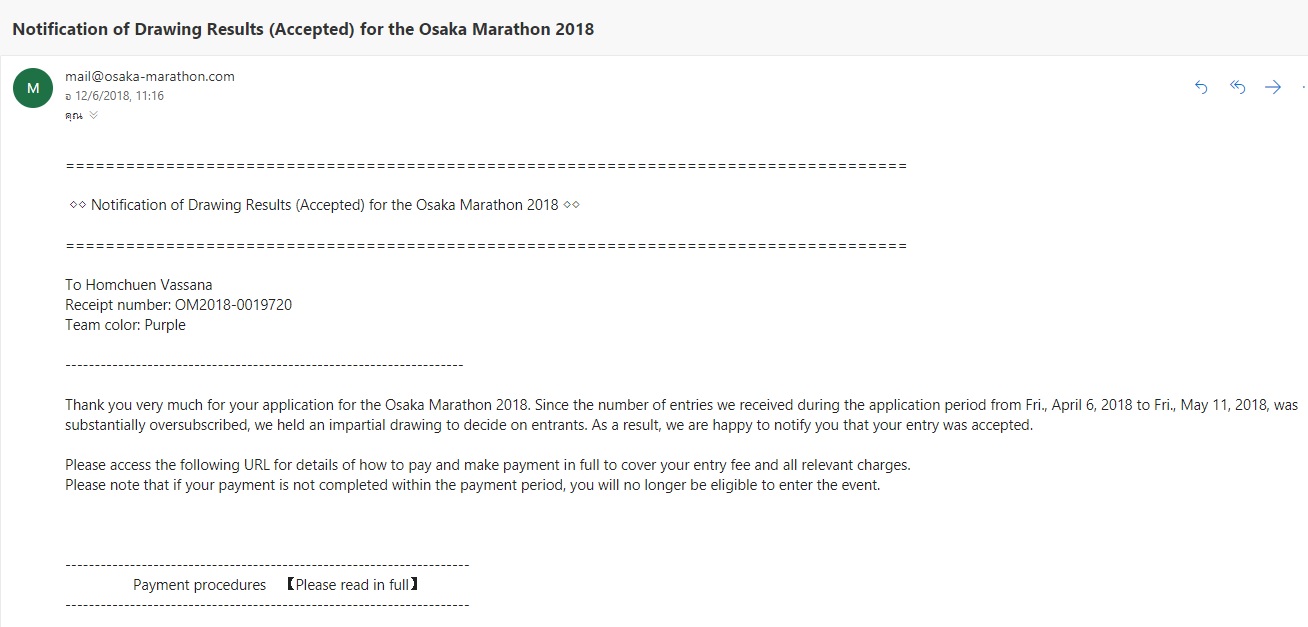Click the receipt number OM2018-0019720
The image size is (1308, 627).
pos(233,305)
